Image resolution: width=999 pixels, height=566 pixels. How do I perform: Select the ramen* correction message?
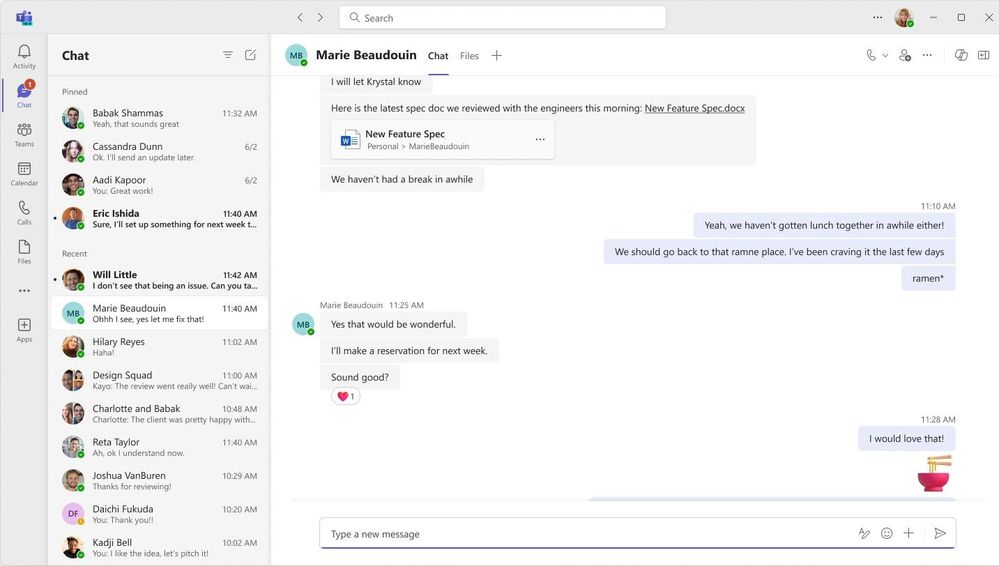[x=928, y=279]
